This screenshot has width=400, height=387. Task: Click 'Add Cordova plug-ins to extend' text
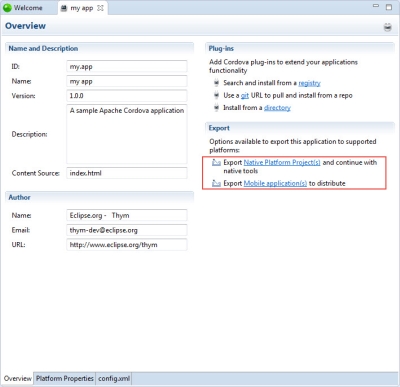pos(283,66)
